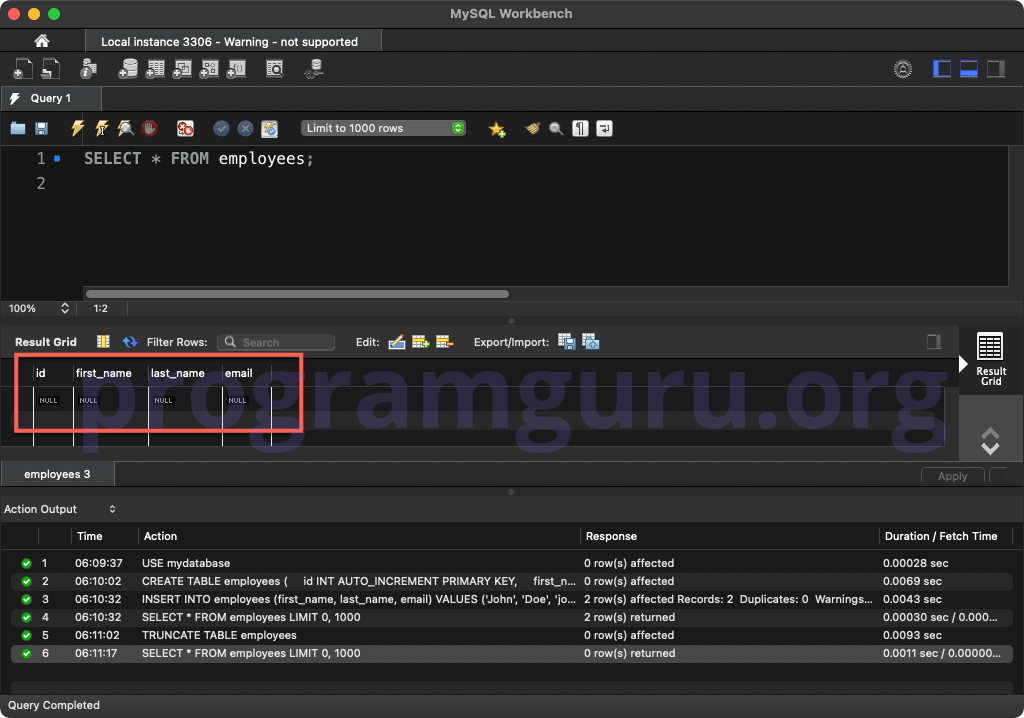Execute statement under cursor icon
This screenshot has width=1024, height=718.
tap(101, 128)
